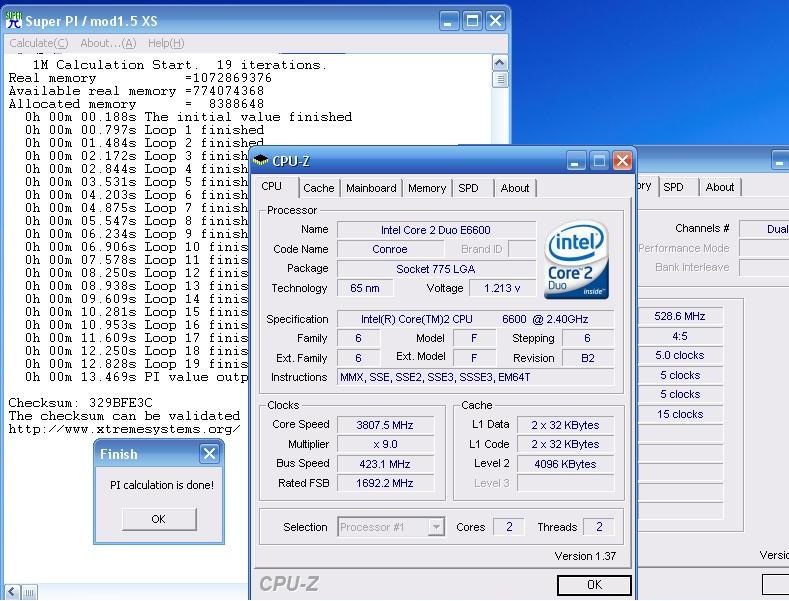Open the About...(A) menu in Super PI
The height and width of the screenshot is (601, 789).
point(108,43)
